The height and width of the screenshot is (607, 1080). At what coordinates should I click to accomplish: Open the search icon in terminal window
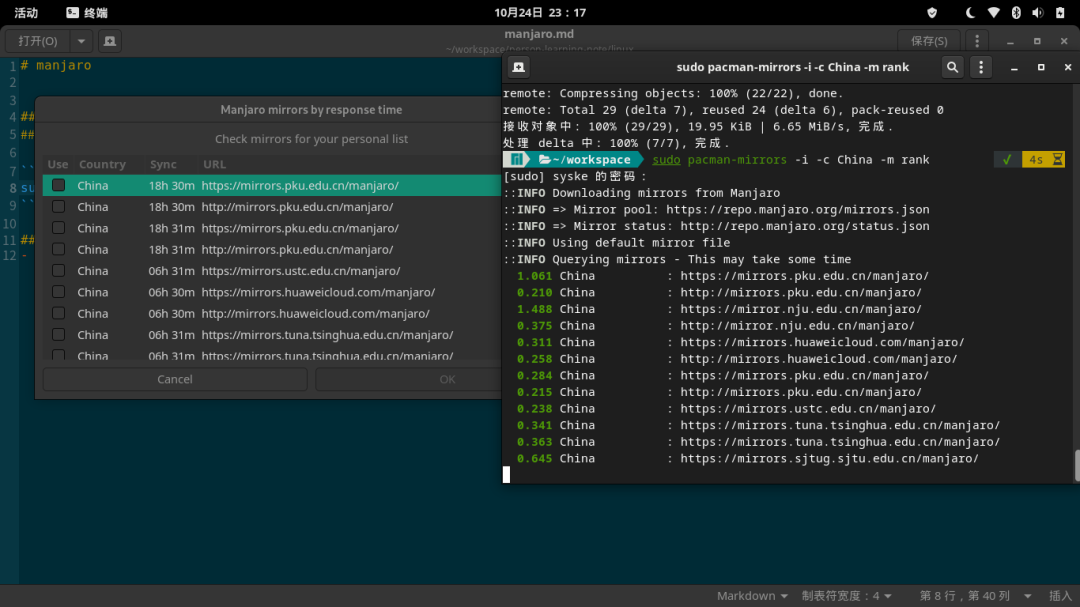point(952,67)
